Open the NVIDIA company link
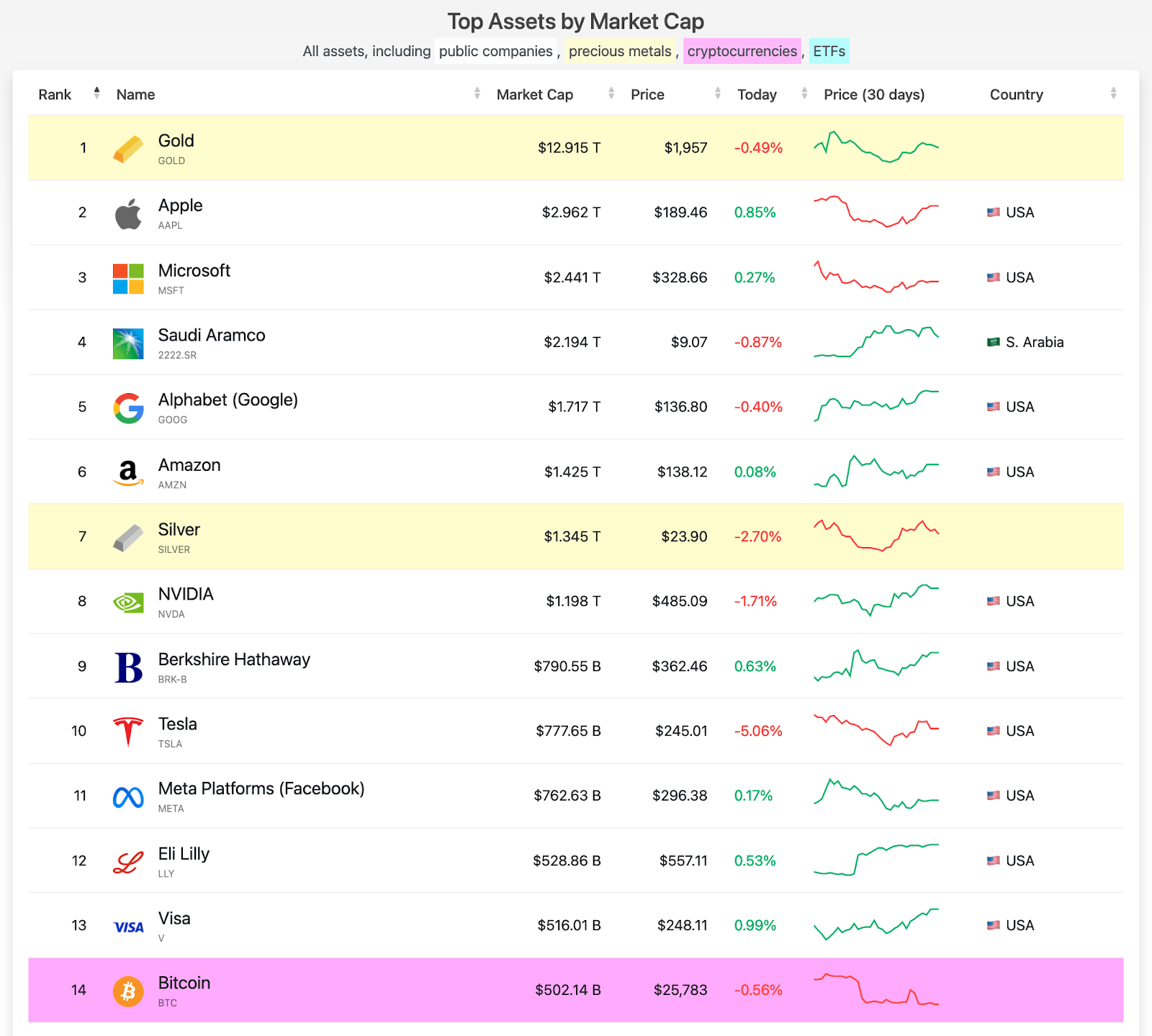This screenshot has height=1036, width=1152. tap(186, 594)
